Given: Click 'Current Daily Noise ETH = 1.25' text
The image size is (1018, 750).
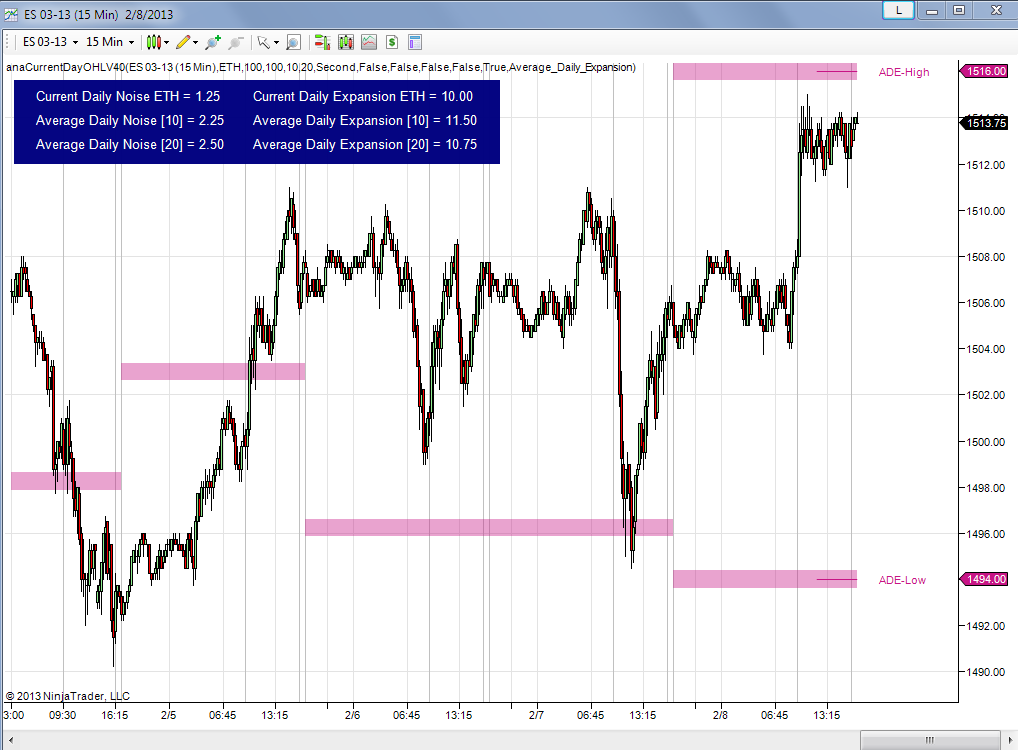Looking at the screenshot, I should point(128,96).
